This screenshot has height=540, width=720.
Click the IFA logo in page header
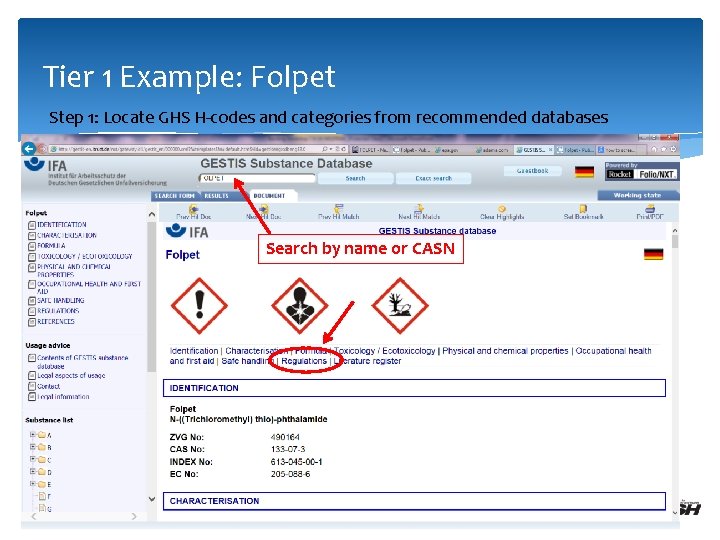45,165
